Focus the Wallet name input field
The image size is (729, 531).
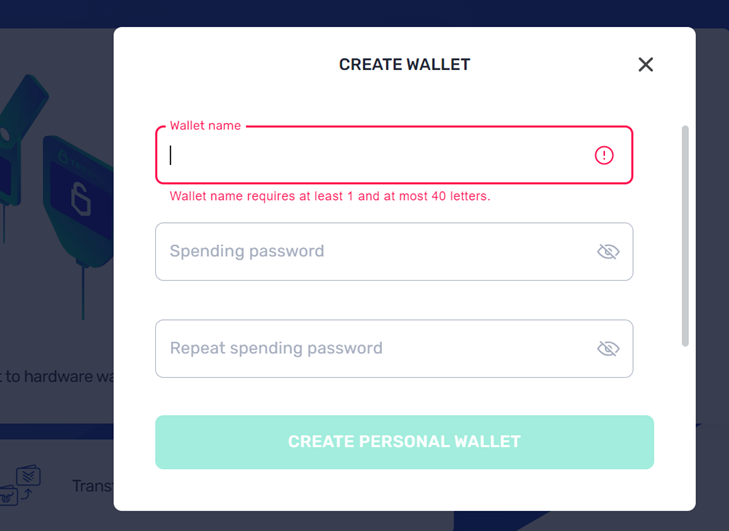click(x=394, y=155)
